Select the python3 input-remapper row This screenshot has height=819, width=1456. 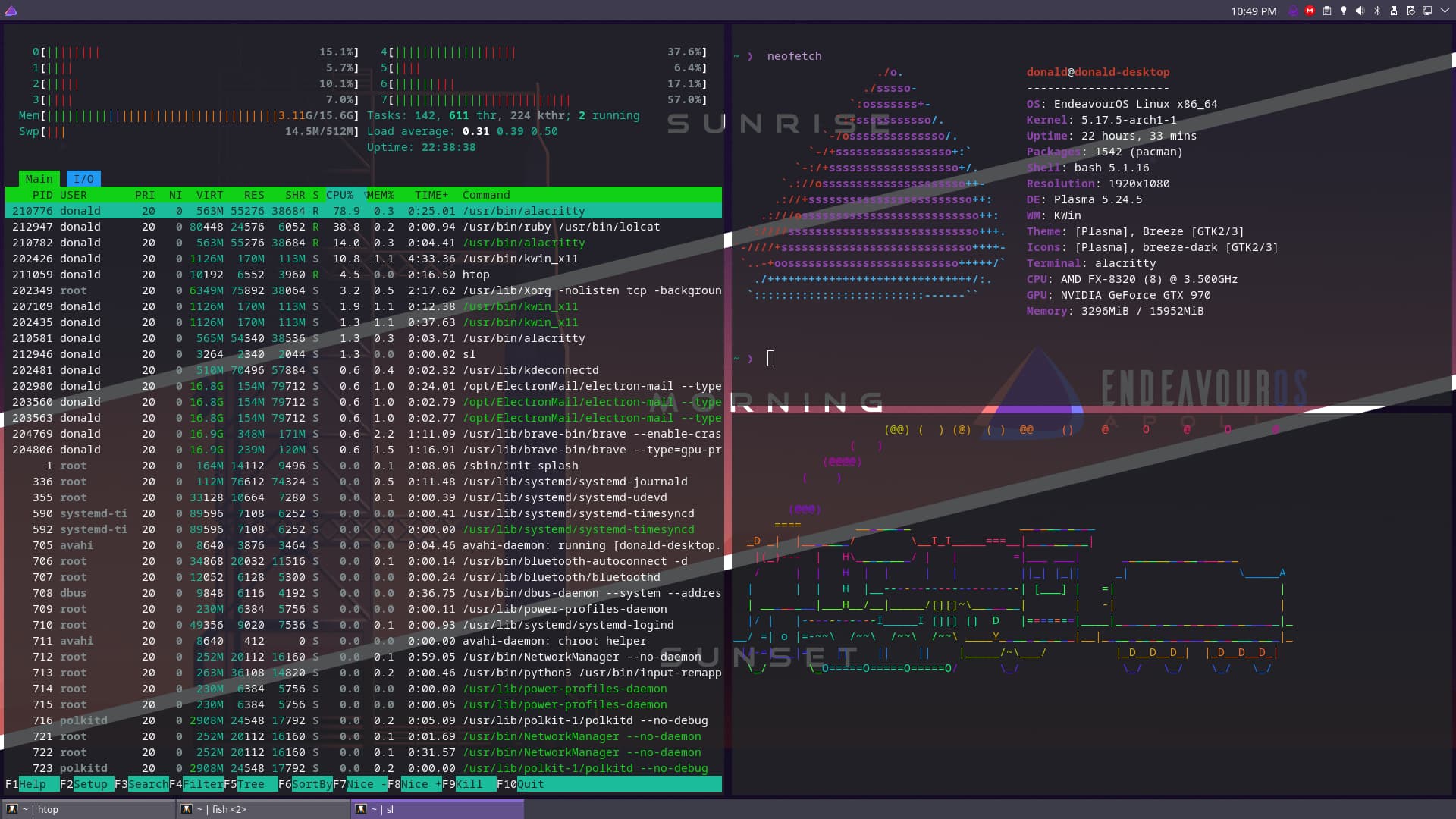point(363,673)
